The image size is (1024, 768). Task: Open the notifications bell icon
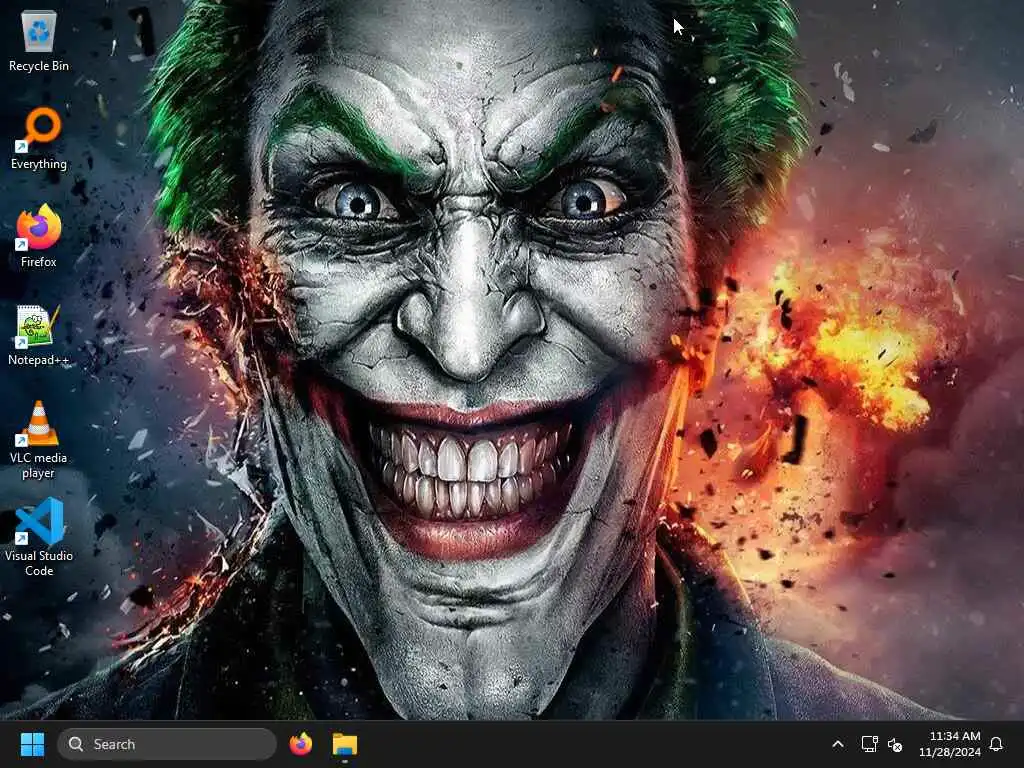(x=997, y=744)
